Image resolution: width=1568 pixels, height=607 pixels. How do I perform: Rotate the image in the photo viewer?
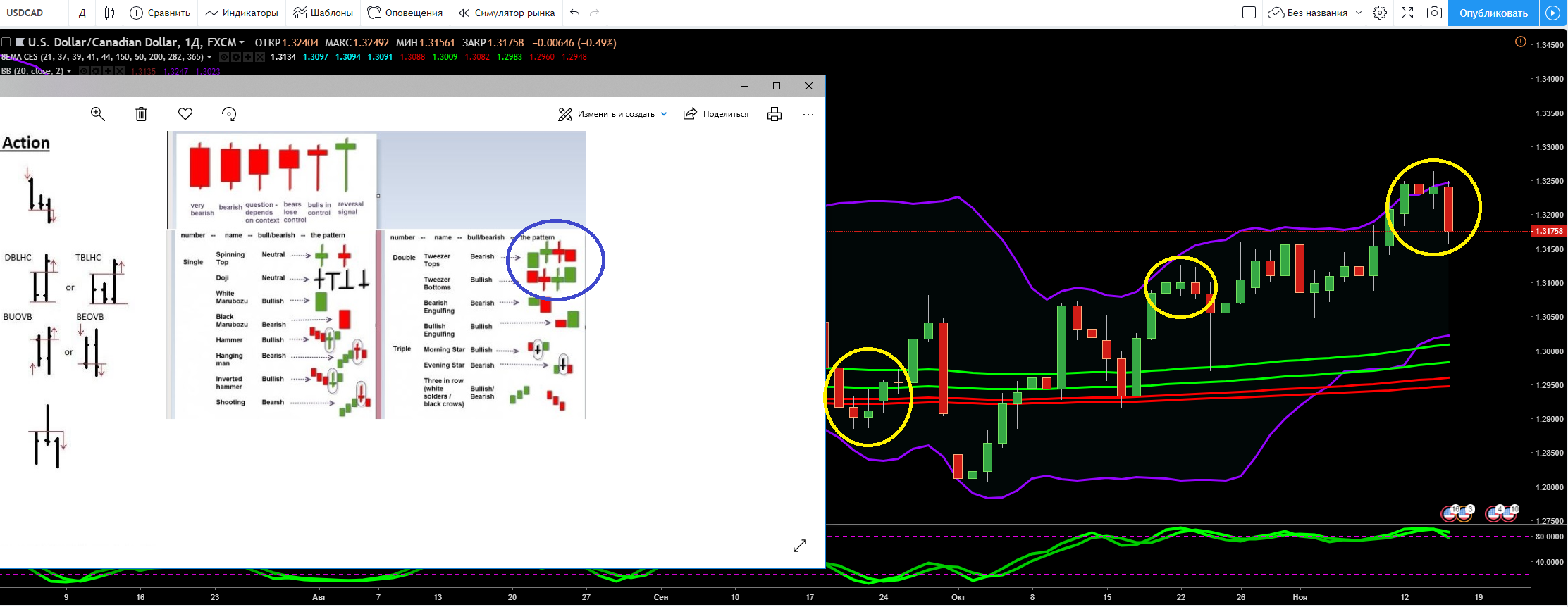[229, 114]
